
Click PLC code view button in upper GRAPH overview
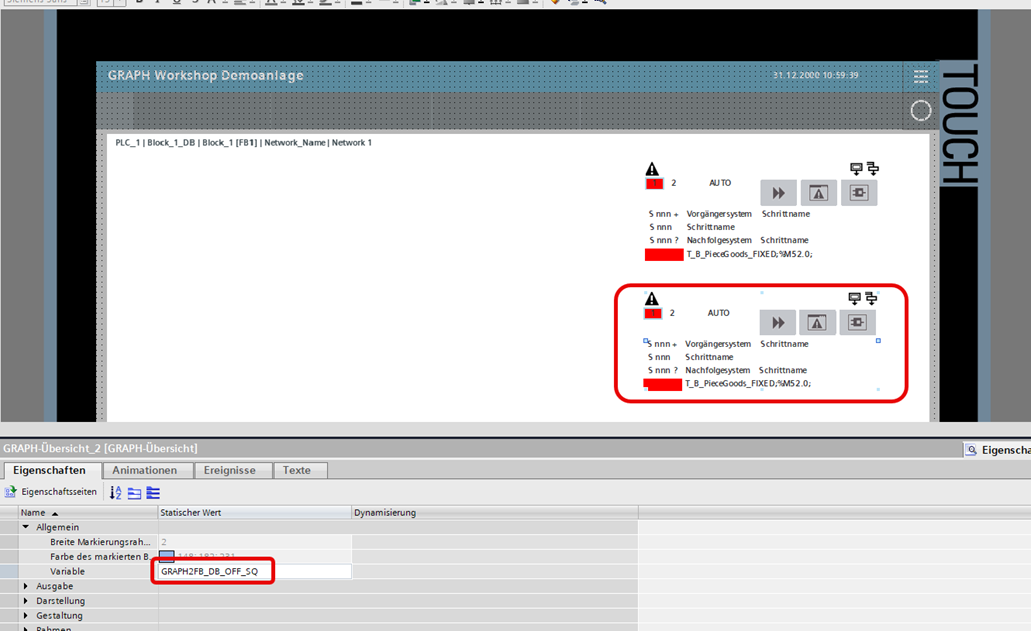pos(859,193)
